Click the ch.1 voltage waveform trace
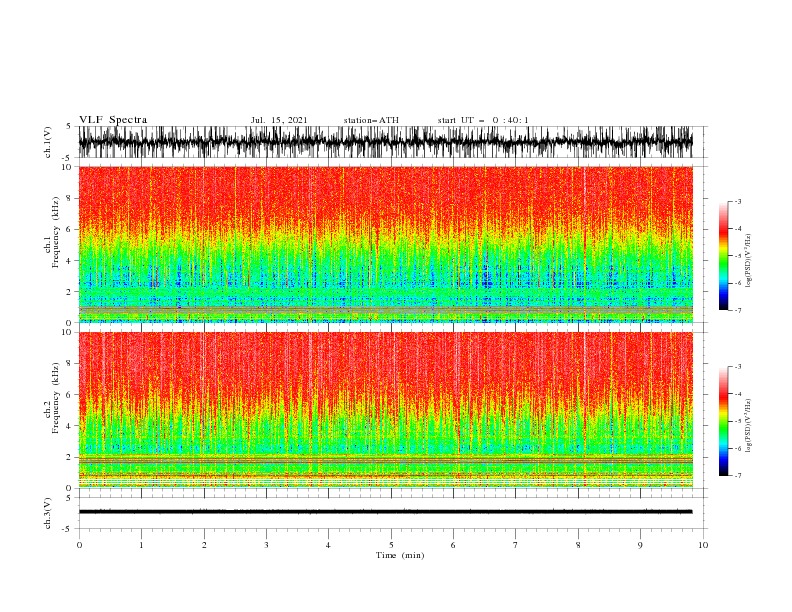 pos(385,142)
